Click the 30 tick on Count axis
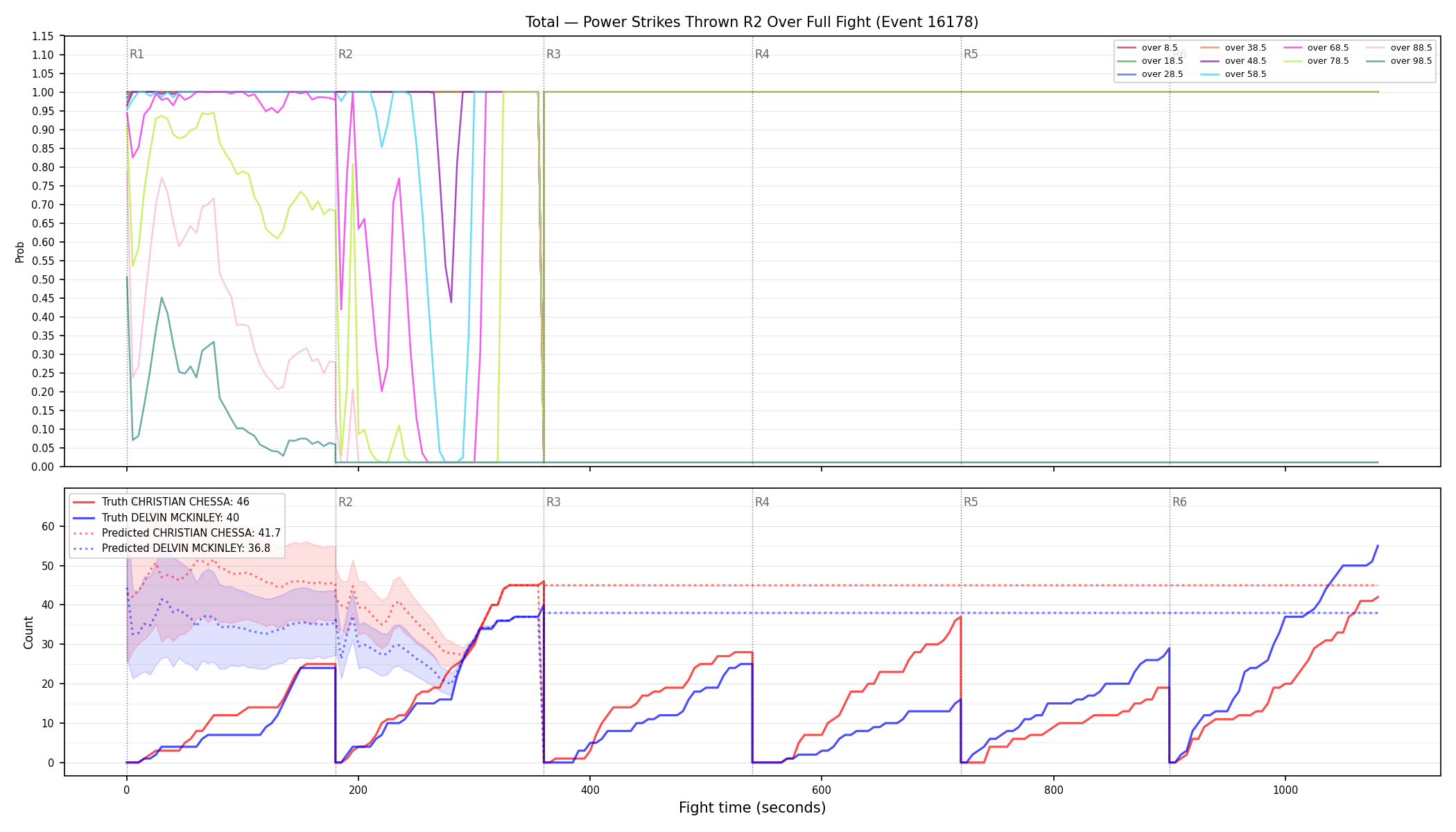The image size is (1456, 832). pyautogui.click(x=48, y=644)
